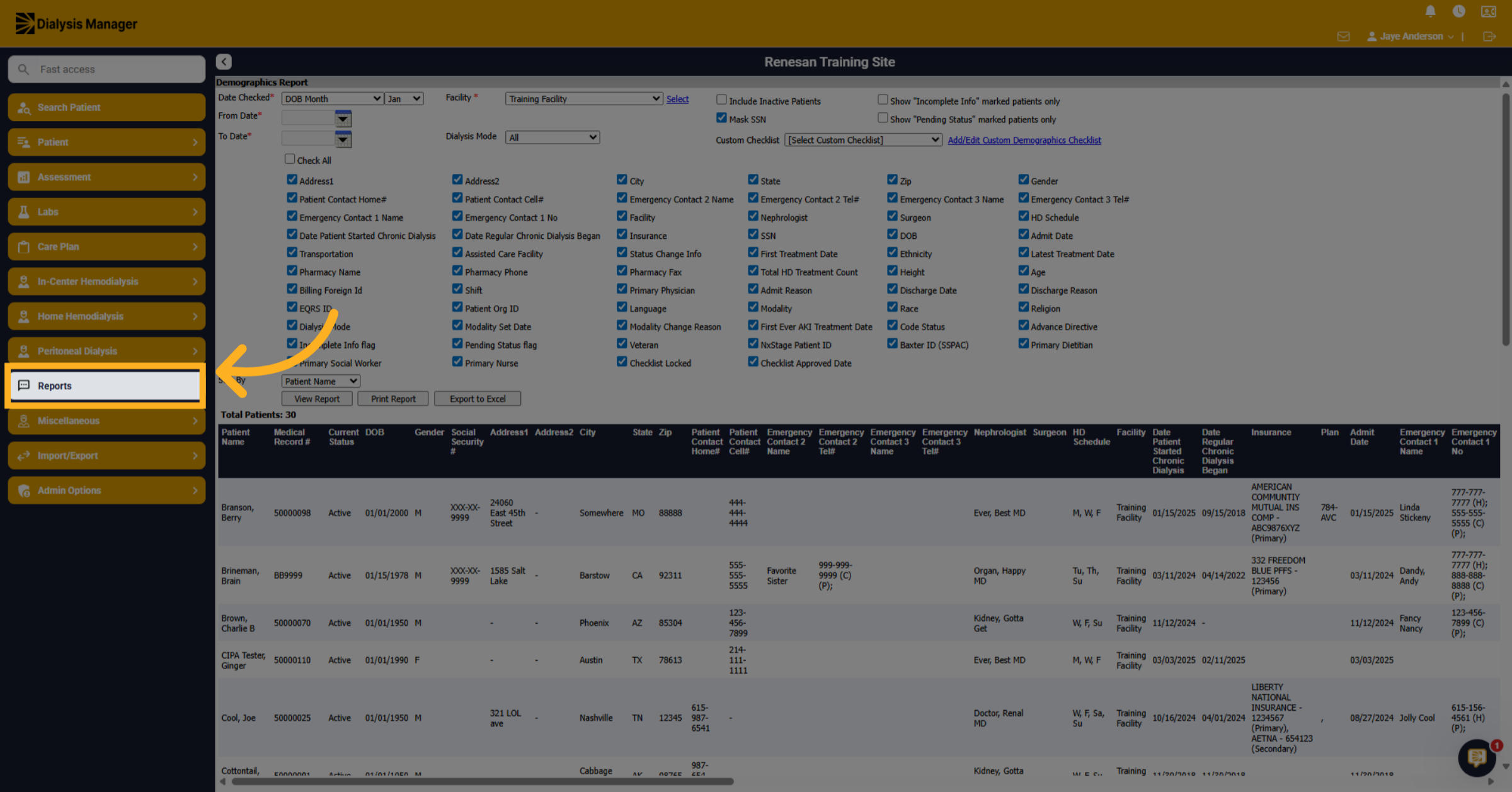Click the Dialysis Manager logo
The width and height of the screenshot is (1512, 792).
[76, 24]
